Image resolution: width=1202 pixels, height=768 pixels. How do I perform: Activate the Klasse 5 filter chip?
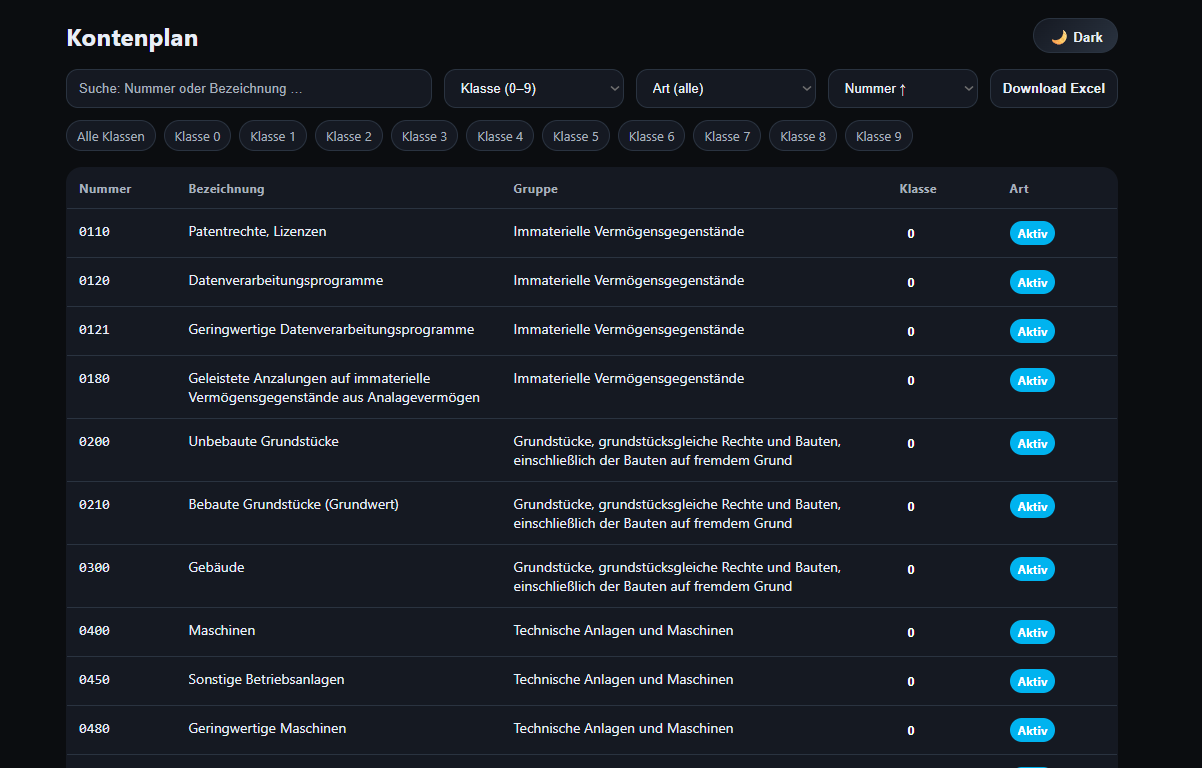pyautogui.click(x=575, y=136)
